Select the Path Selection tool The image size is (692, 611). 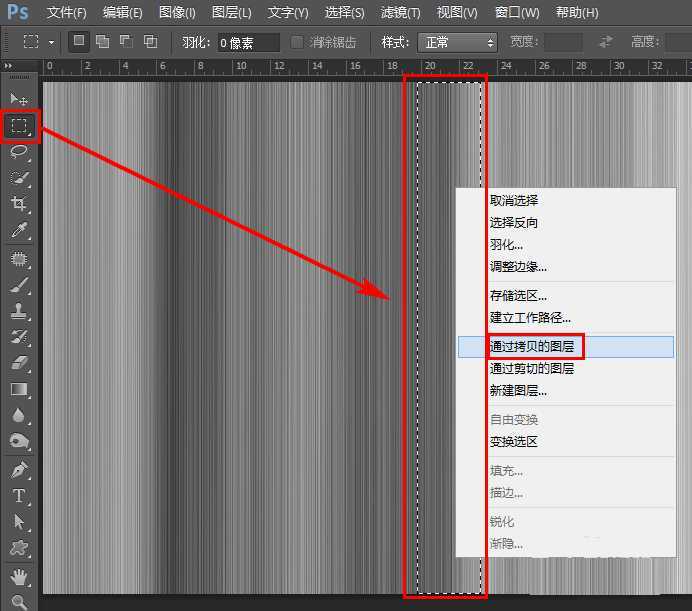tap(19, 522)
